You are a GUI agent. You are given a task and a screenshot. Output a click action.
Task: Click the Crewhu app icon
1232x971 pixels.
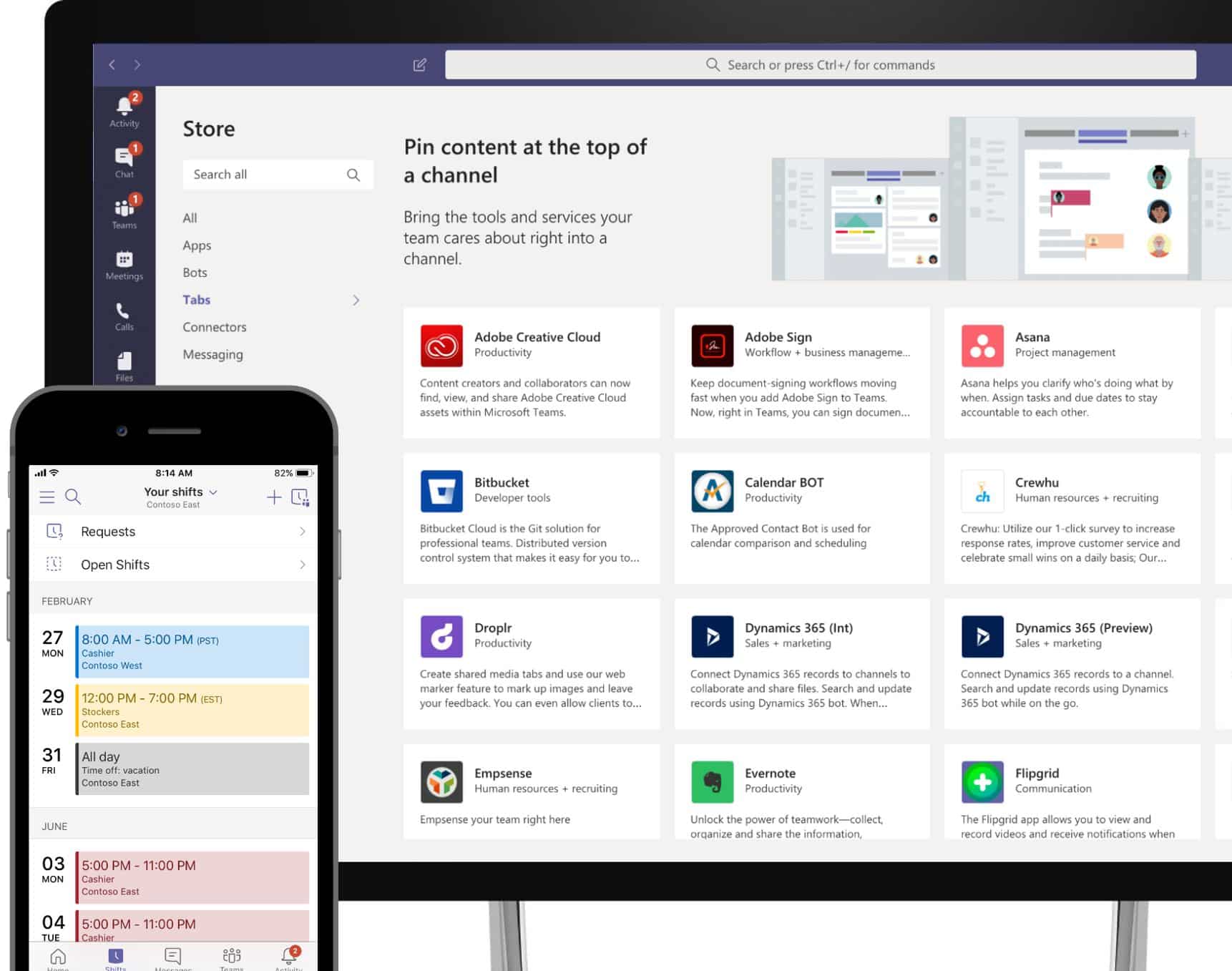[x=982, y=491]
